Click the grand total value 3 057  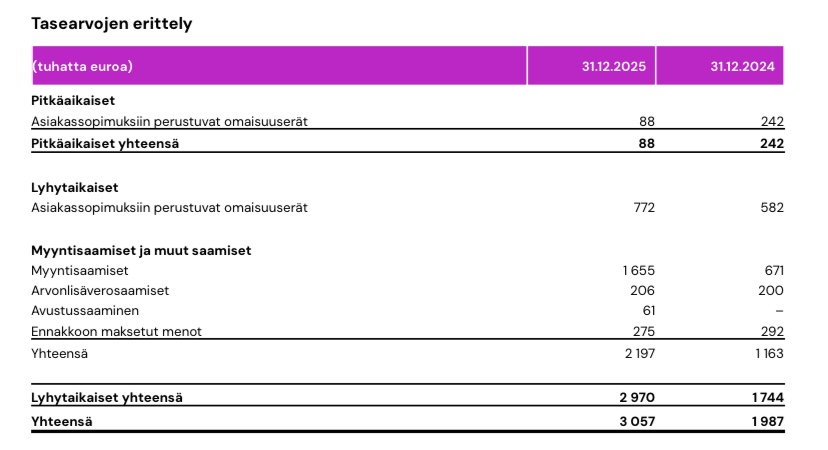coord(636,422)
